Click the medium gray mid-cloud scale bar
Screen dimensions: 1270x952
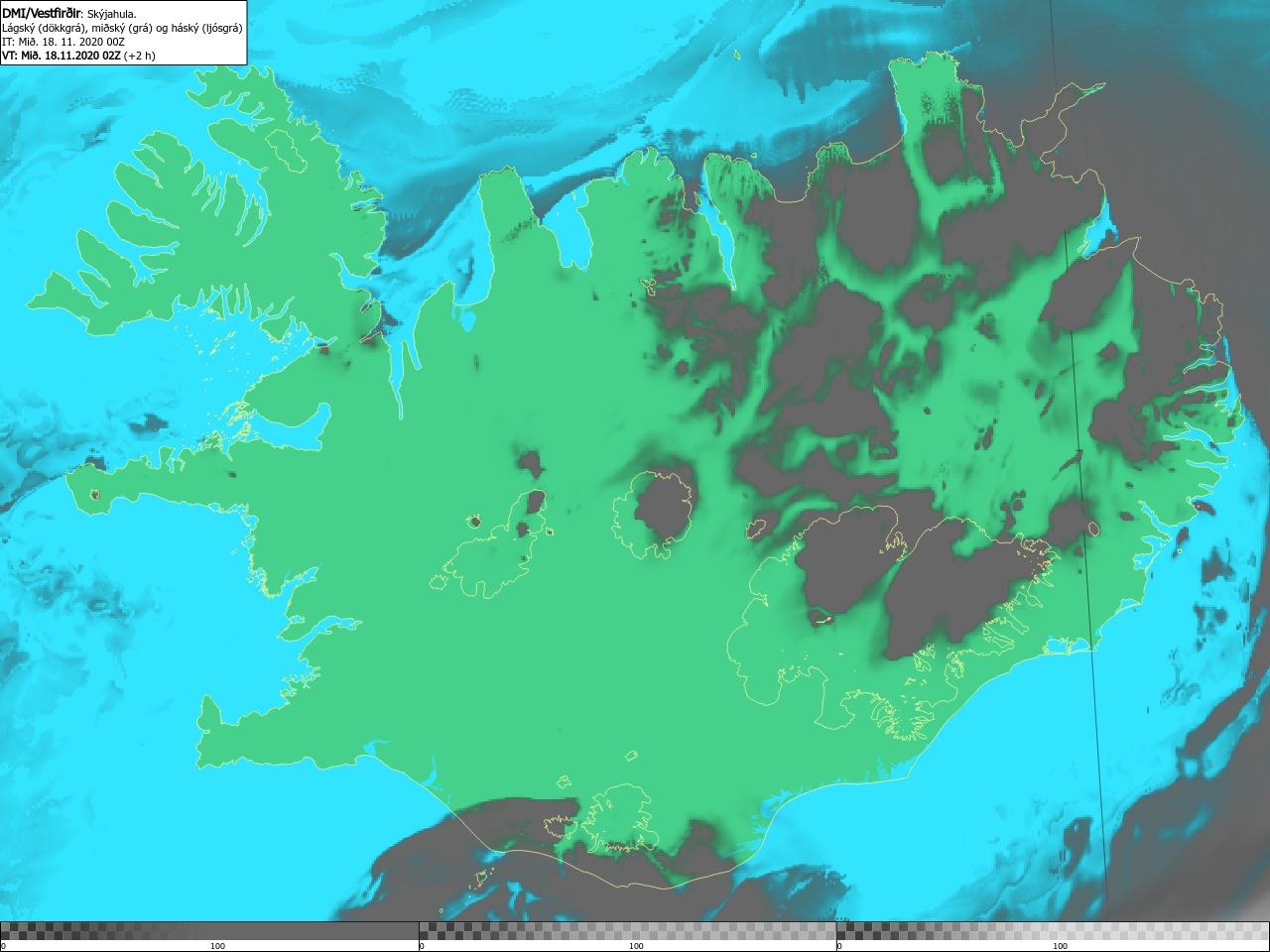pyautogui.click(x=627, y=931)
